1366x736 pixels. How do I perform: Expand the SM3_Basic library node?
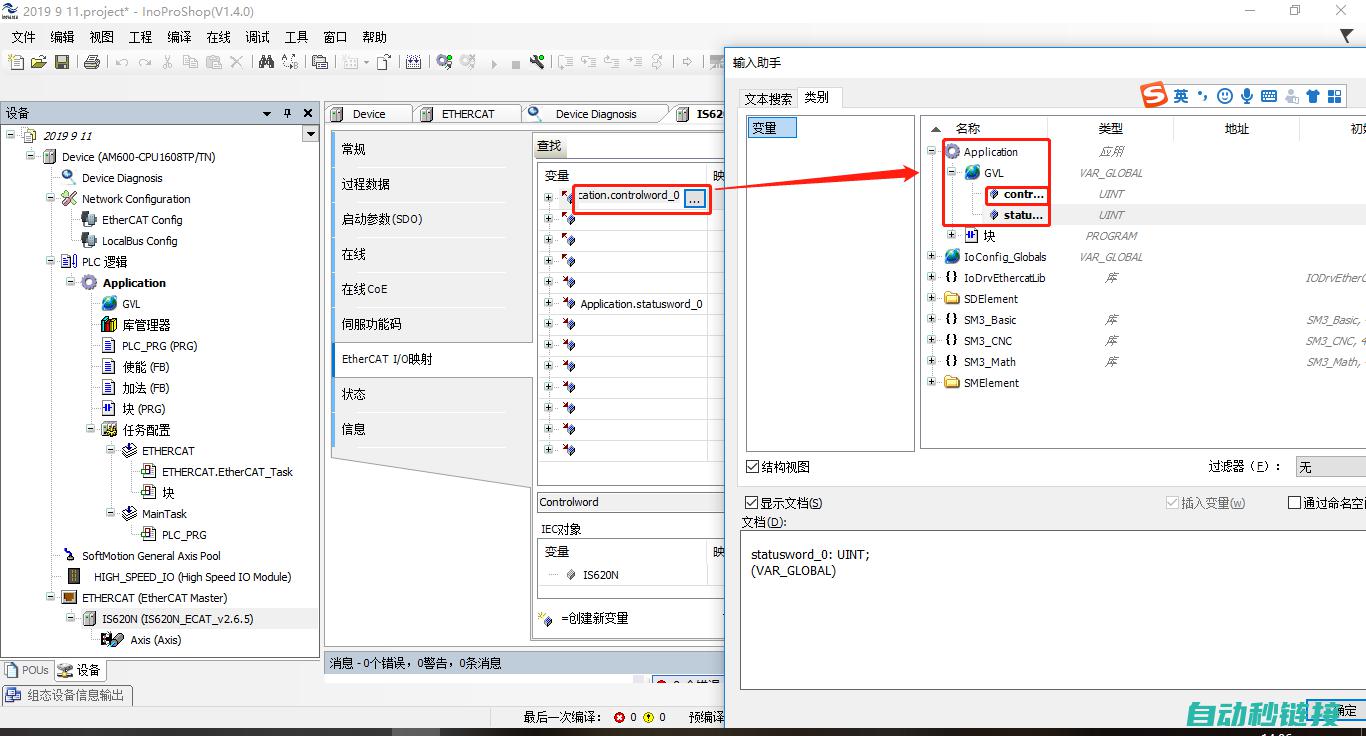(x=932, y=320)
